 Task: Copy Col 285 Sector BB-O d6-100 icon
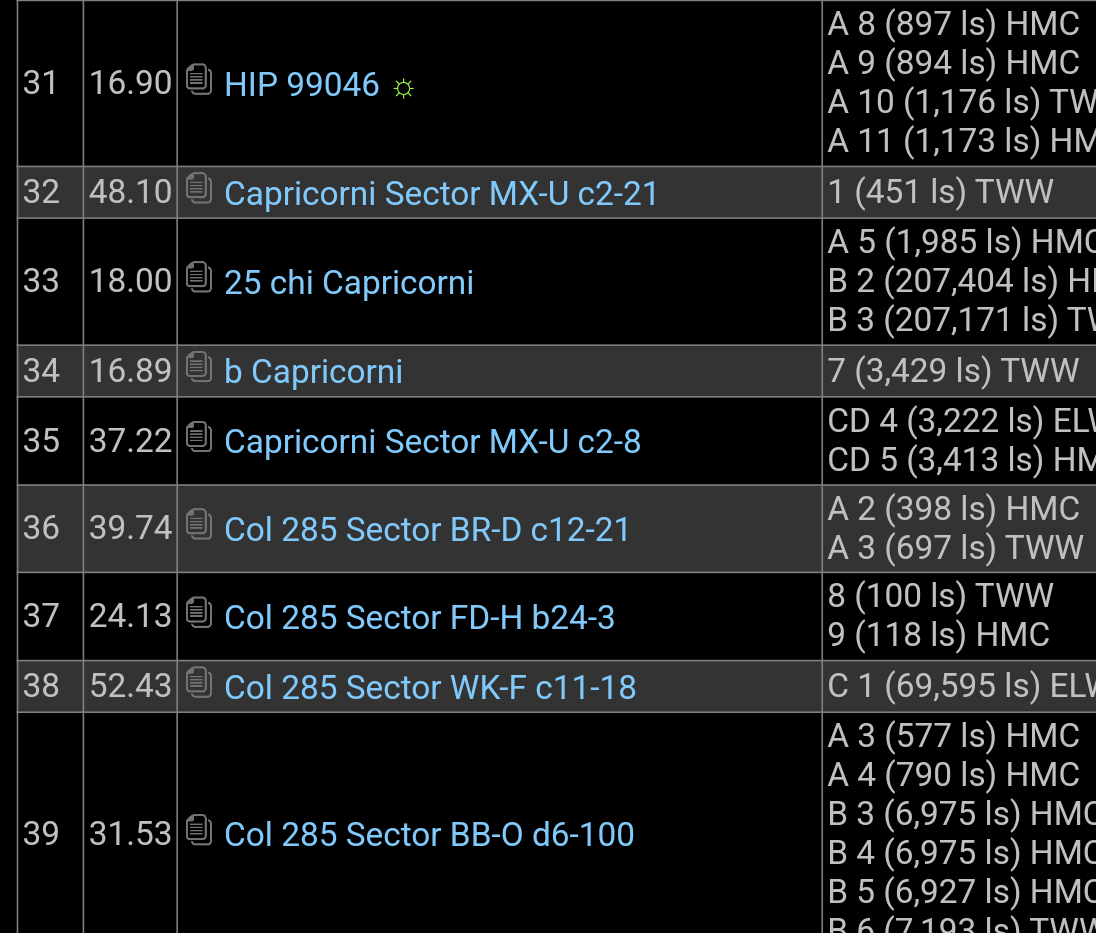click(199, 830)
